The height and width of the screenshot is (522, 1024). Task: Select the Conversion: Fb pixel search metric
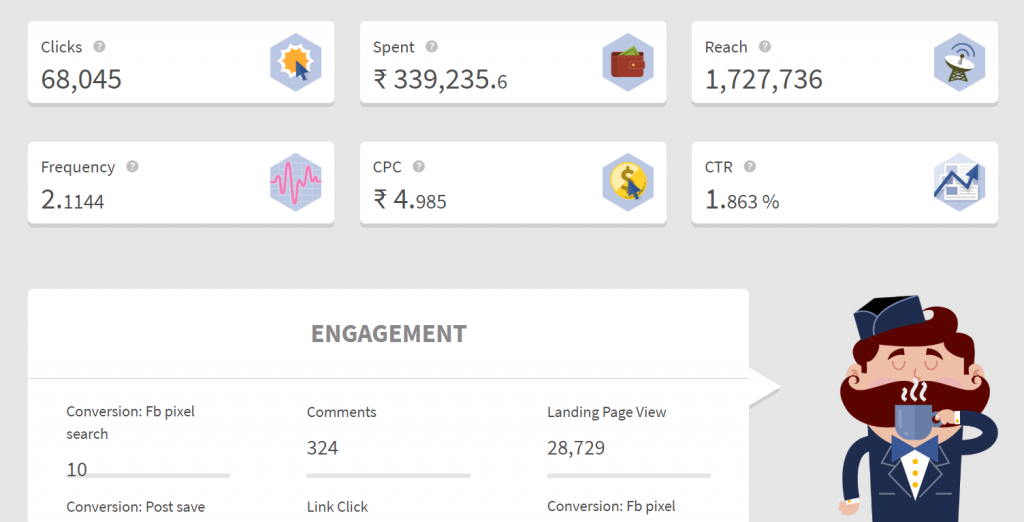point(131,423)
